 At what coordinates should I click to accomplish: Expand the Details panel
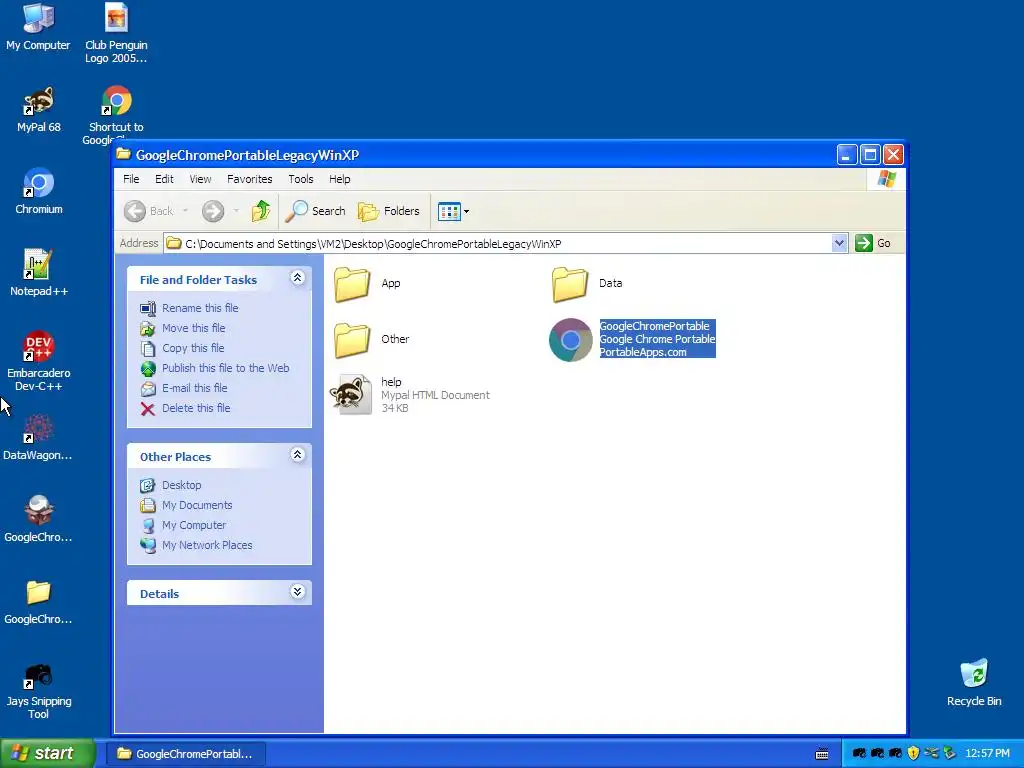tap(297, 592)
